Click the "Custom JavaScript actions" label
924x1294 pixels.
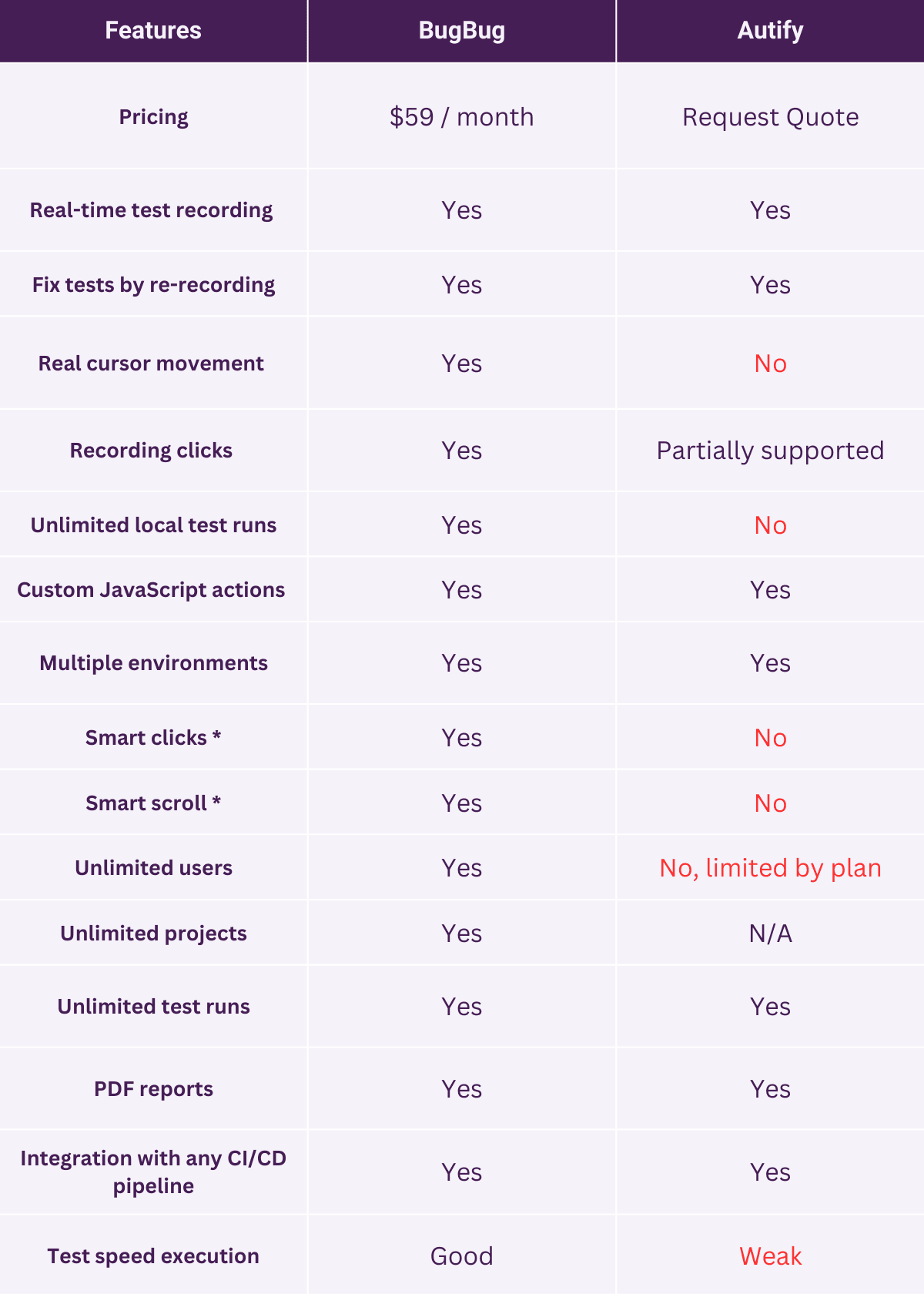[x=151, y=590]
